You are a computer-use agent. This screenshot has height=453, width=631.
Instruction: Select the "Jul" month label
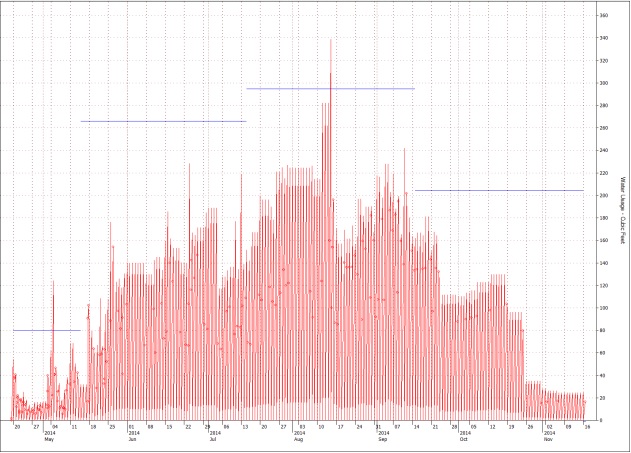click(213, 439)
